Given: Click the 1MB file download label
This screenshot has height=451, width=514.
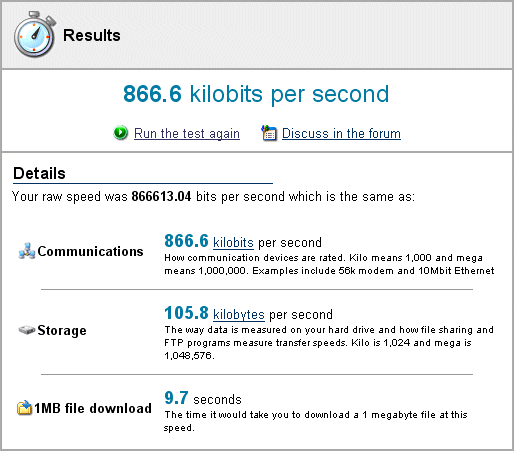Looking at the screenshot, I should 93,408.
